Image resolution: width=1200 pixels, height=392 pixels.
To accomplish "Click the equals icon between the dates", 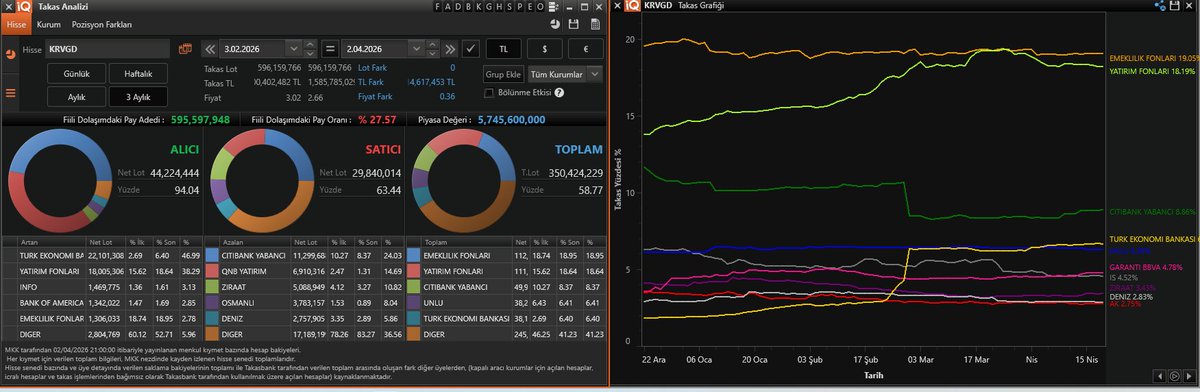I will (x=329, y=48).
